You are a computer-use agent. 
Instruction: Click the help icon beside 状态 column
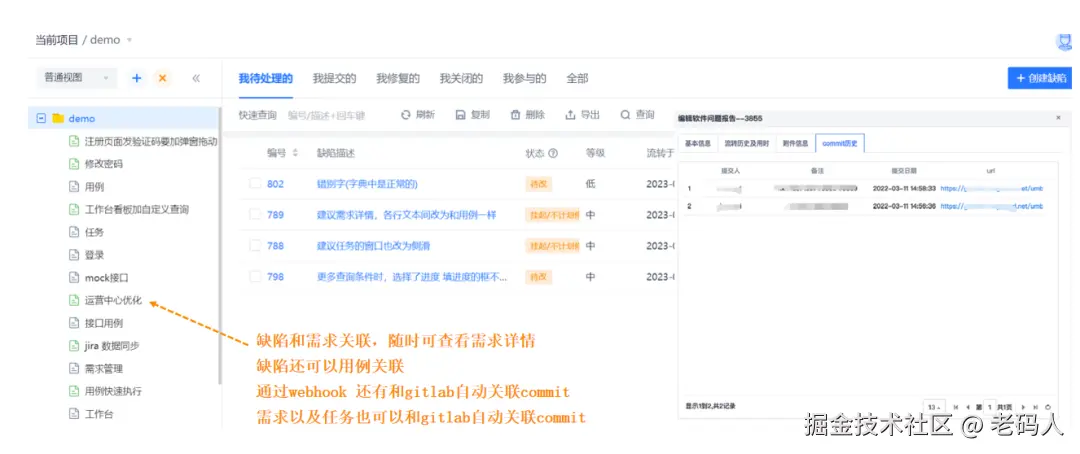point(552,153)
